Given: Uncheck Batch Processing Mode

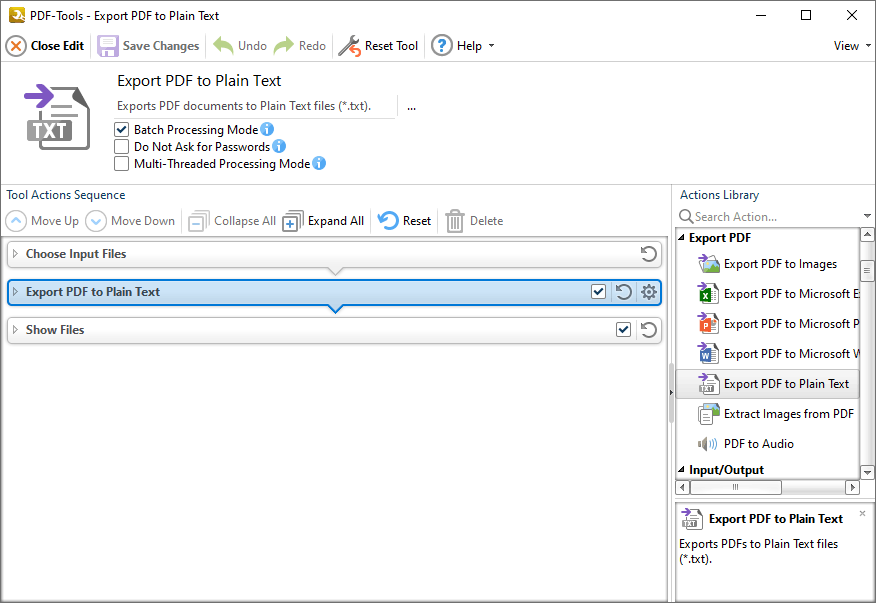Looking at the screenshot, I should coord(121,130).
